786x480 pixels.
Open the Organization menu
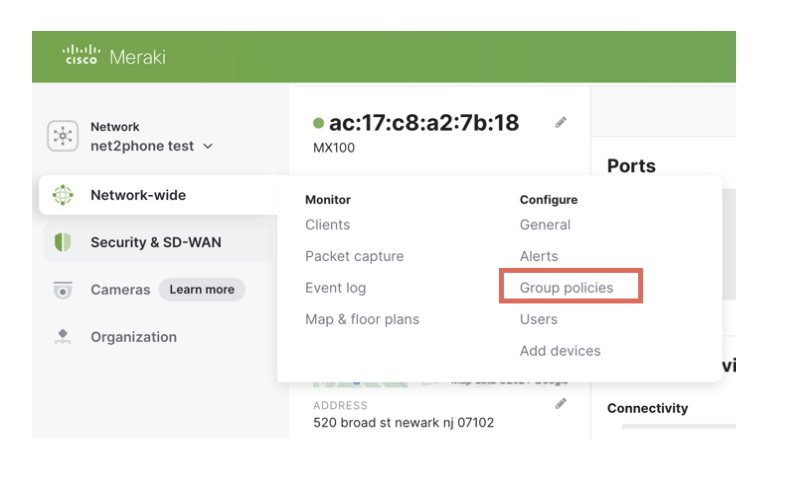click(x=133, y=337)
